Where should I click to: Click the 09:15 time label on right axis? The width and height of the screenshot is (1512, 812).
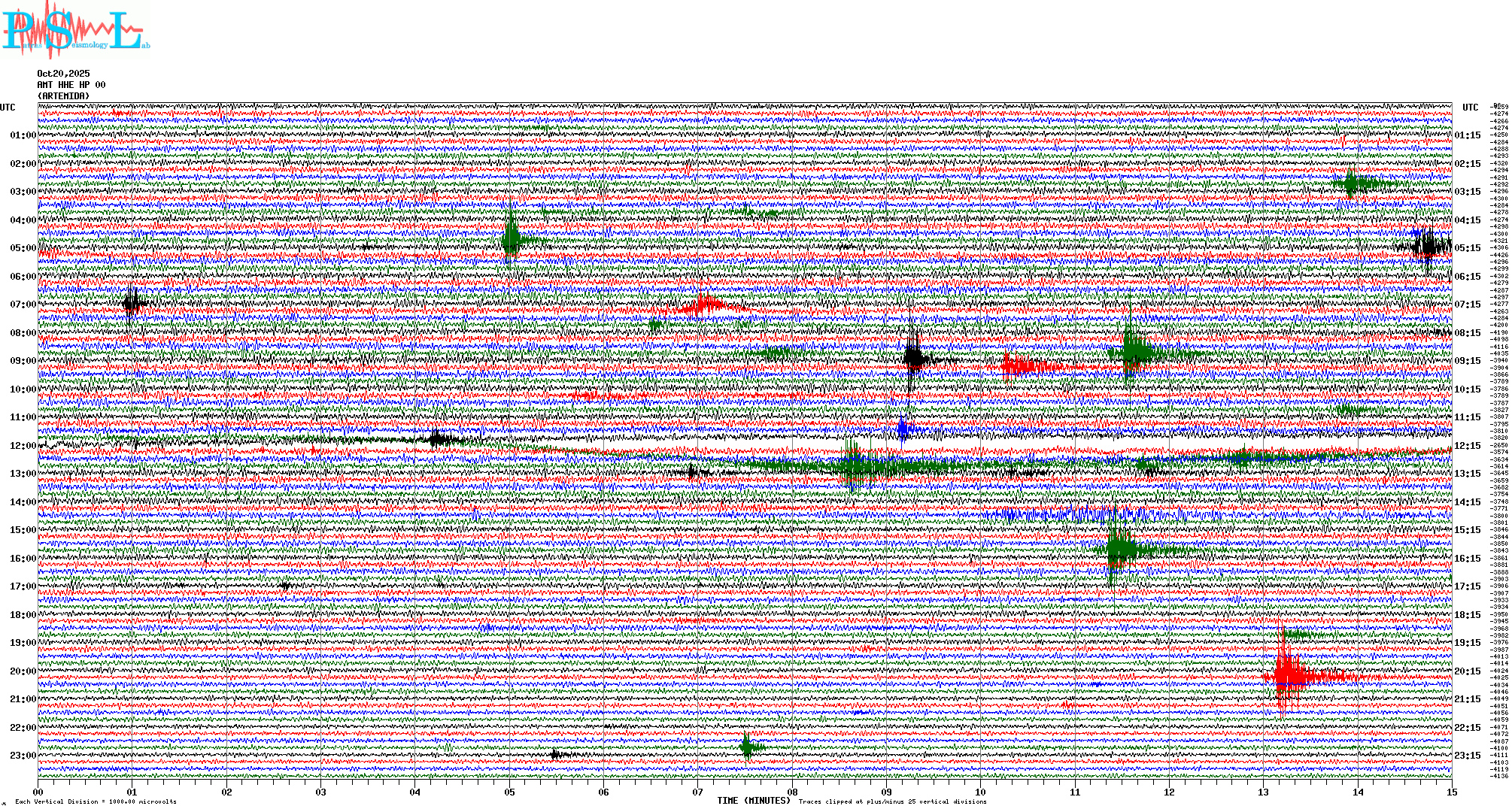[x=1467, y=361]
